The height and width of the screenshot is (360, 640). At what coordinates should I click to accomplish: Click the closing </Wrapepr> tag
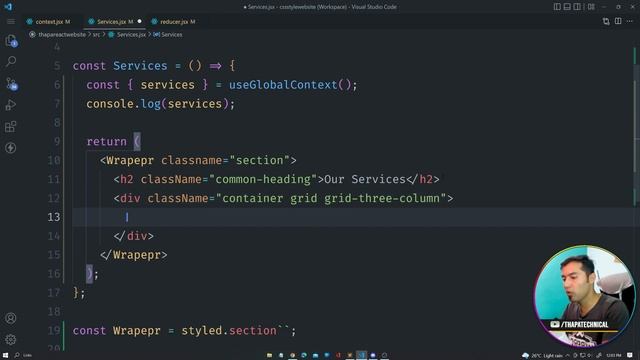[133, 255]
